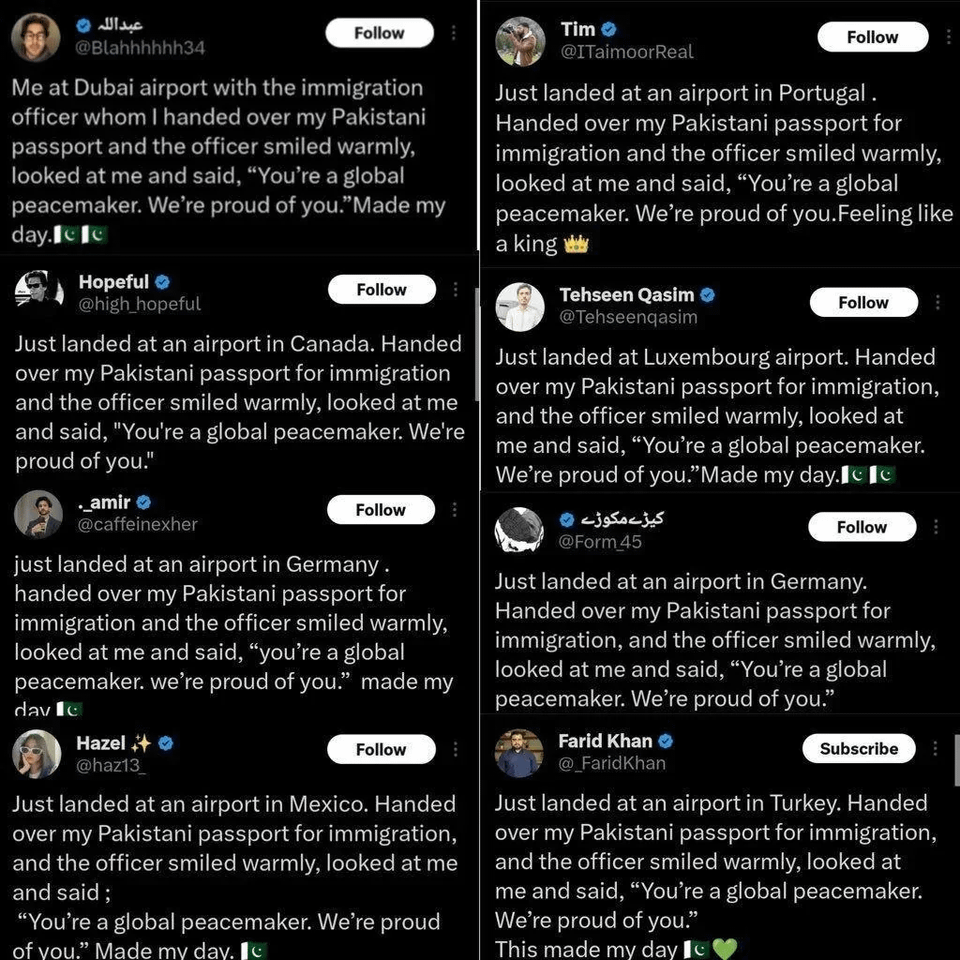Follow Hazel's account
This screenshot has height=960, width=960.
381,749
